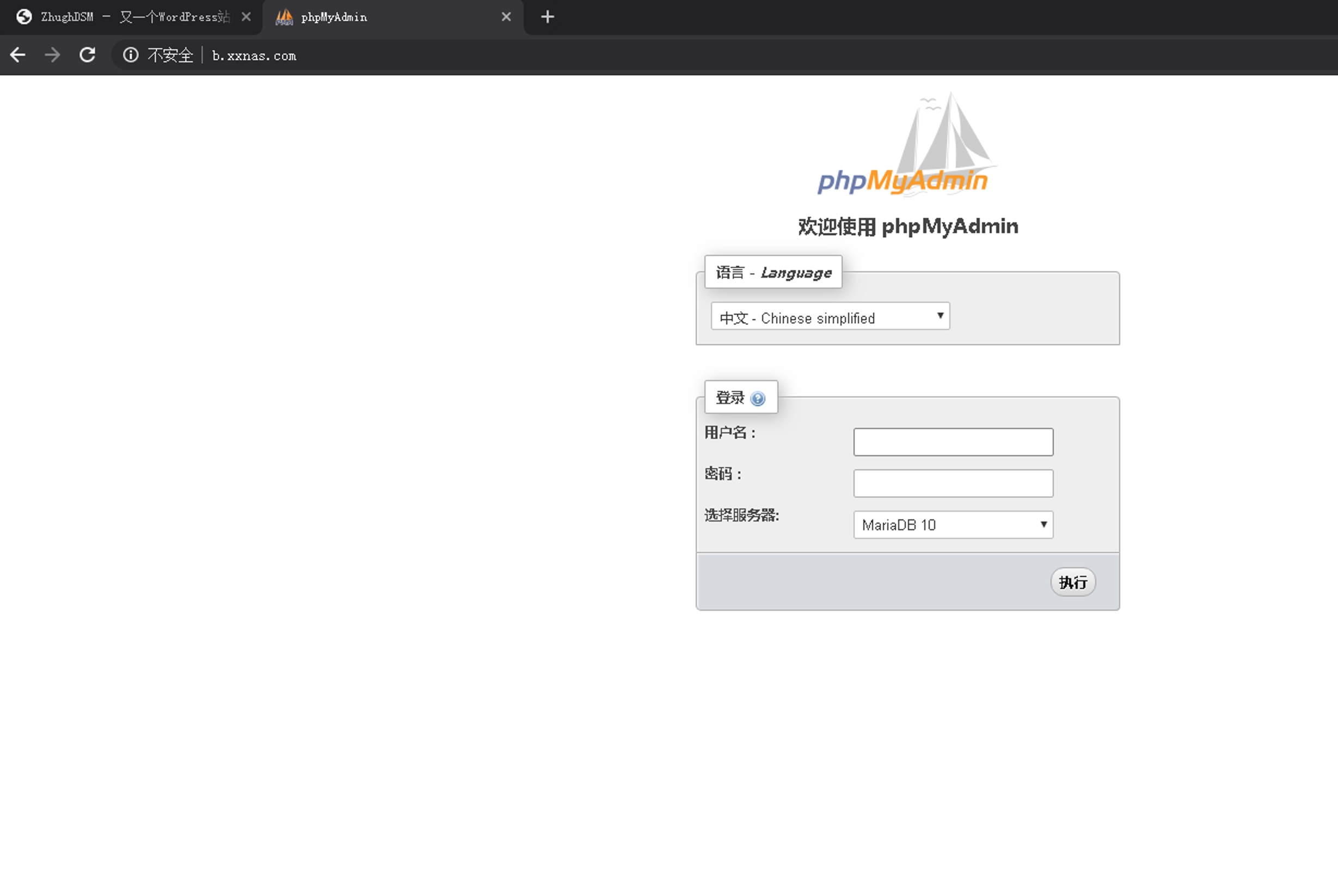Click the 选择服务器 label
This screenshot has height=896, width=1338.
point(741,515)
